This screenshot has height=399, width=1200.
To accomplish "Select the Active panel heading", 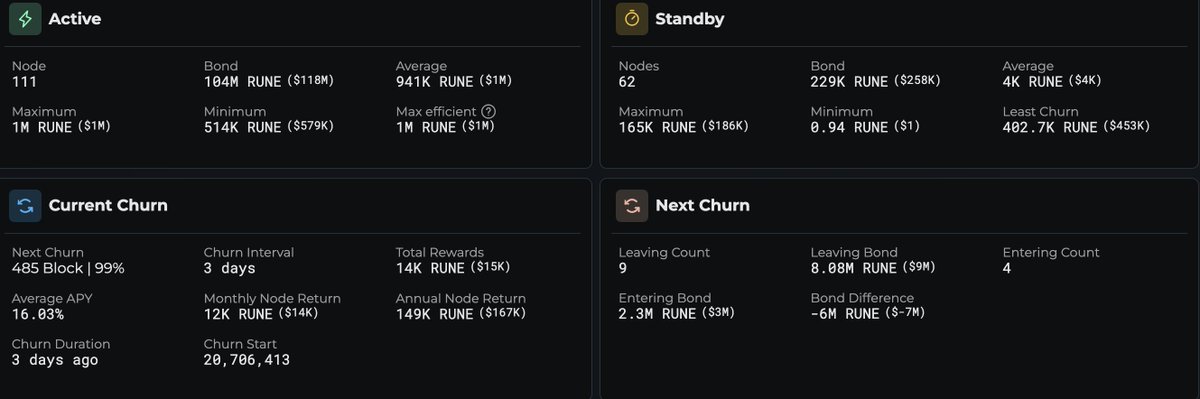I will (x=75, y=19).
